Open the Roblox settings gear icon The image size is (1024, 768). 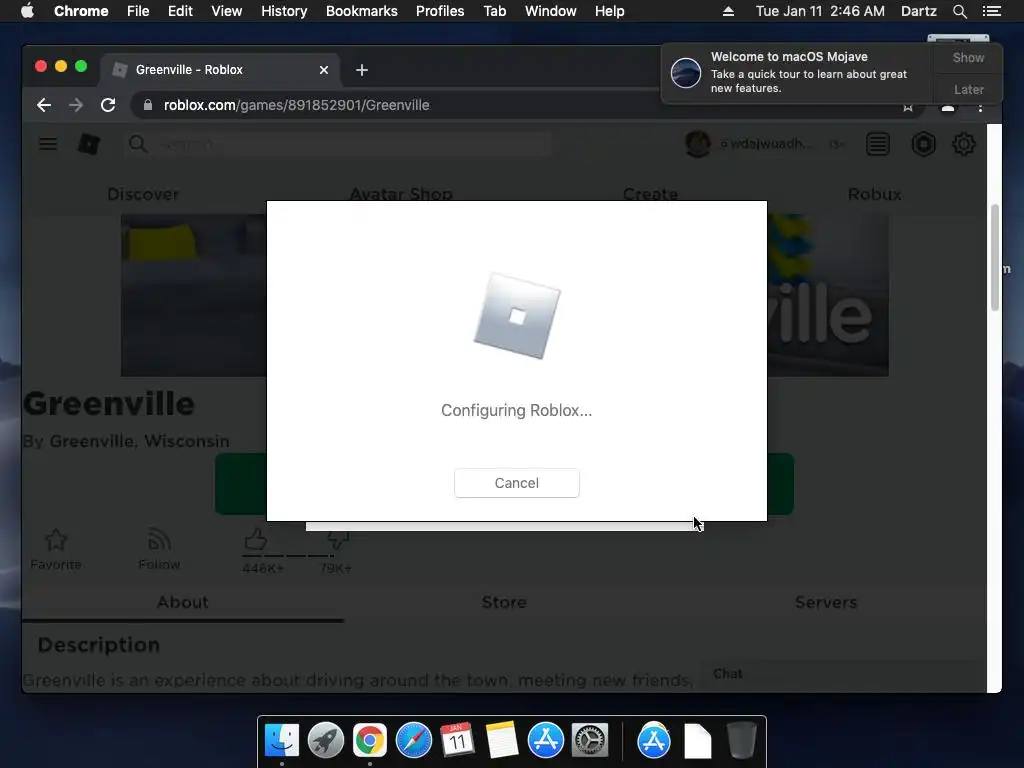963,144
